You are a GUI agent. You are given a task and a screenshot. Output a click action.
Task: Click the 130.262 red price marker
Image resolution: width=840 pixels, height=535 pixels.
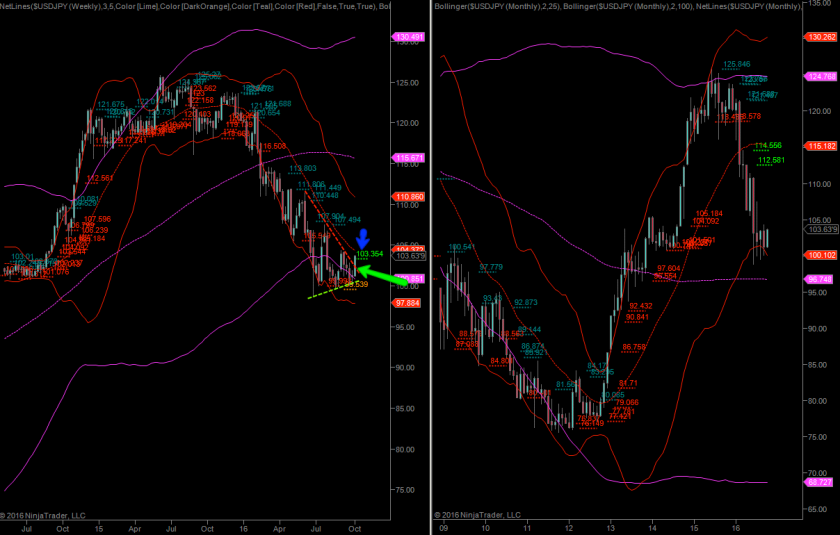pyautogui.click(x=821, y=38)
